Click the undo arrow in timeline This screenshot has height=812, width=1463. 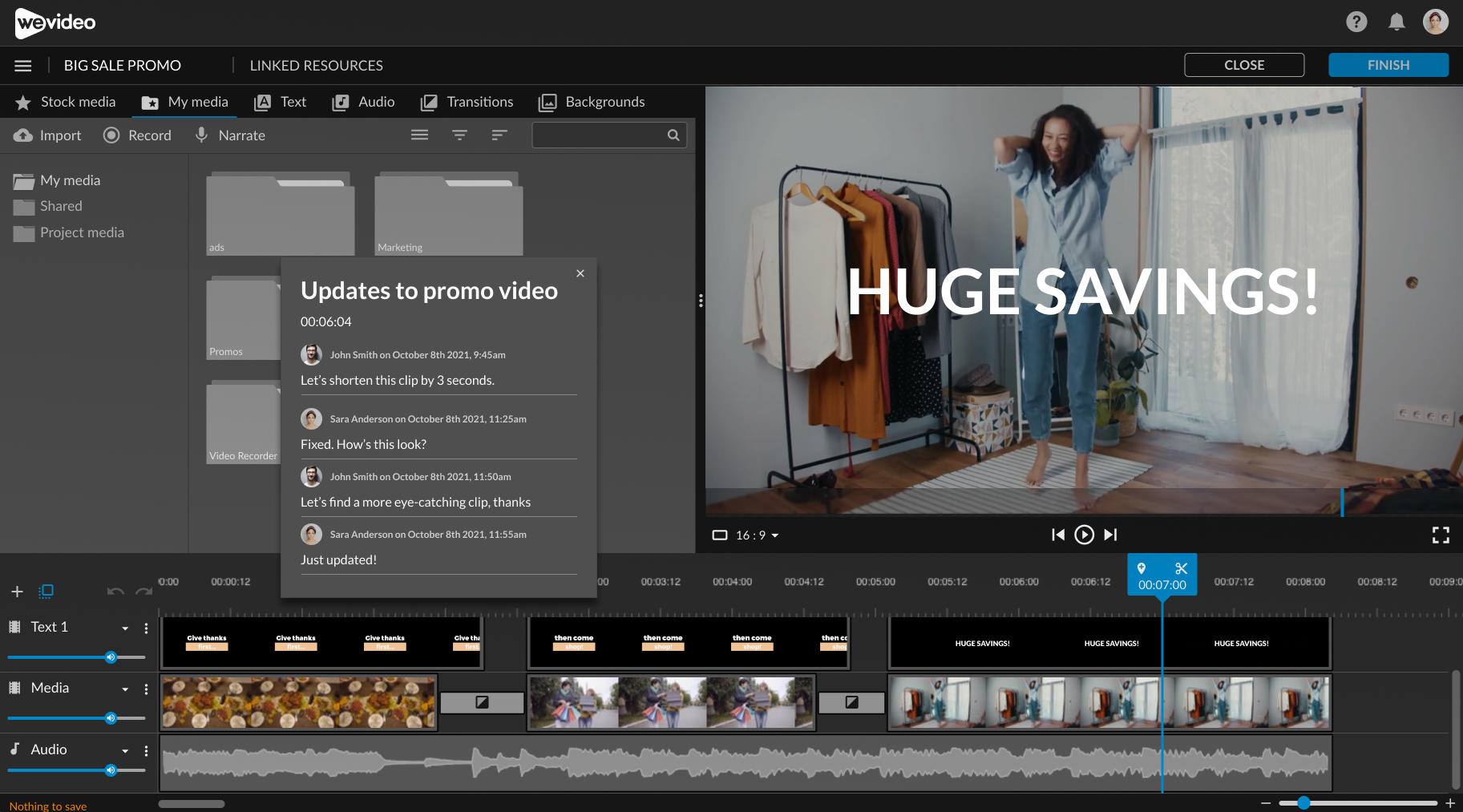point(115,592)
